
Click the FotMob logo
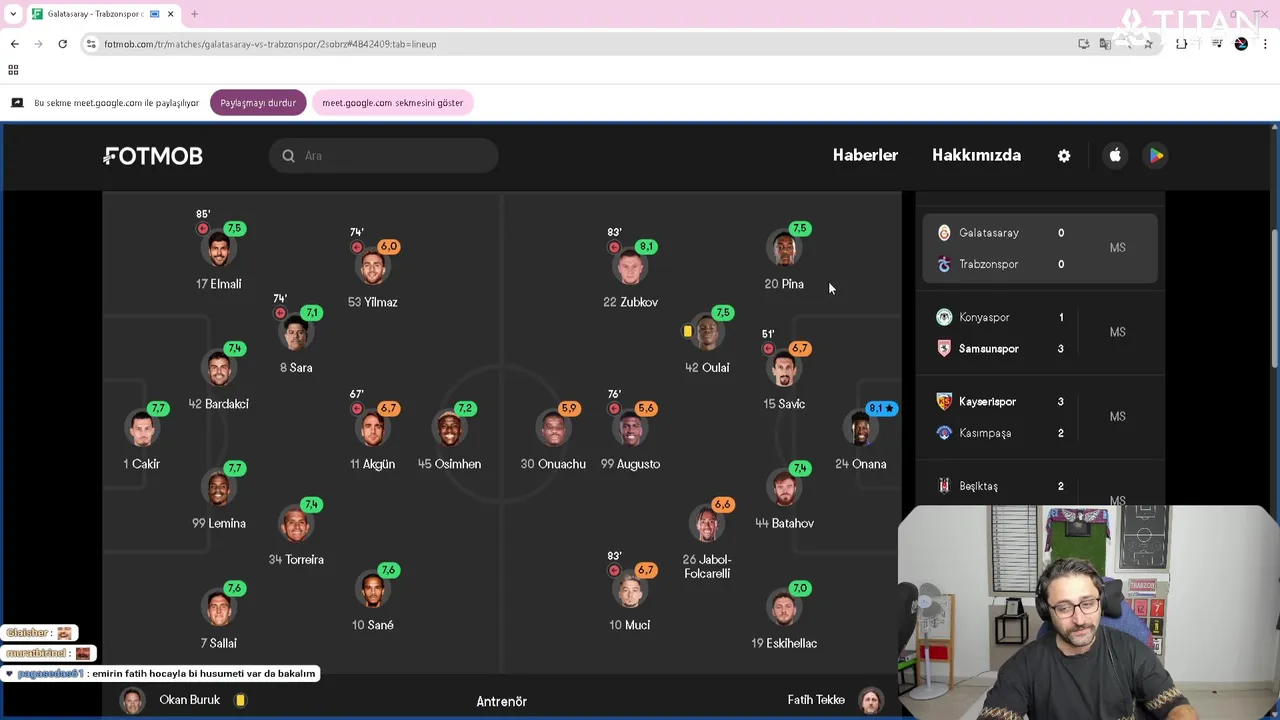pyautogui.click(x=153, y=156)
